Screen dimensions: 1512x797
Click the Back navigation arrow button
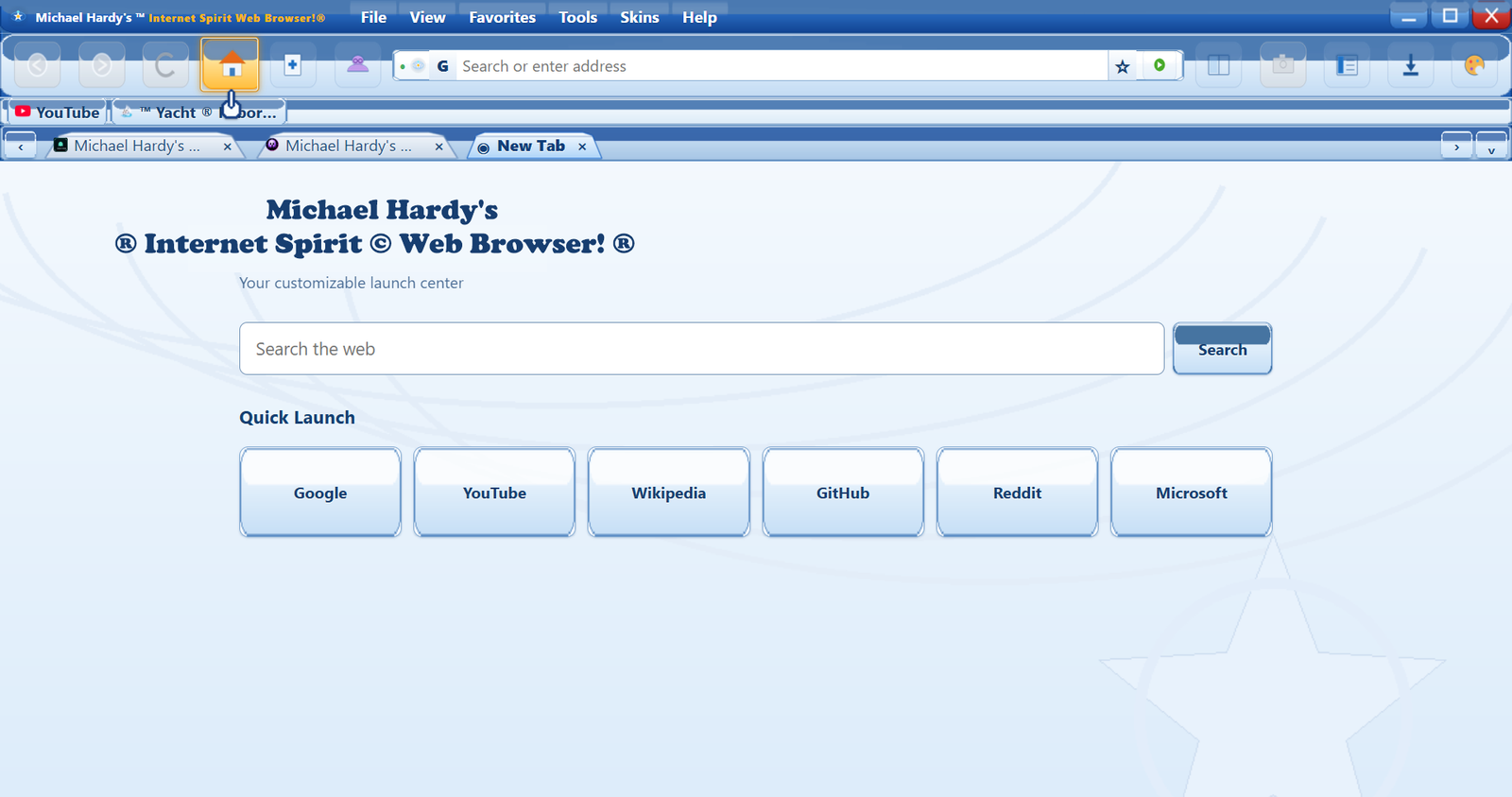point(38,65)
